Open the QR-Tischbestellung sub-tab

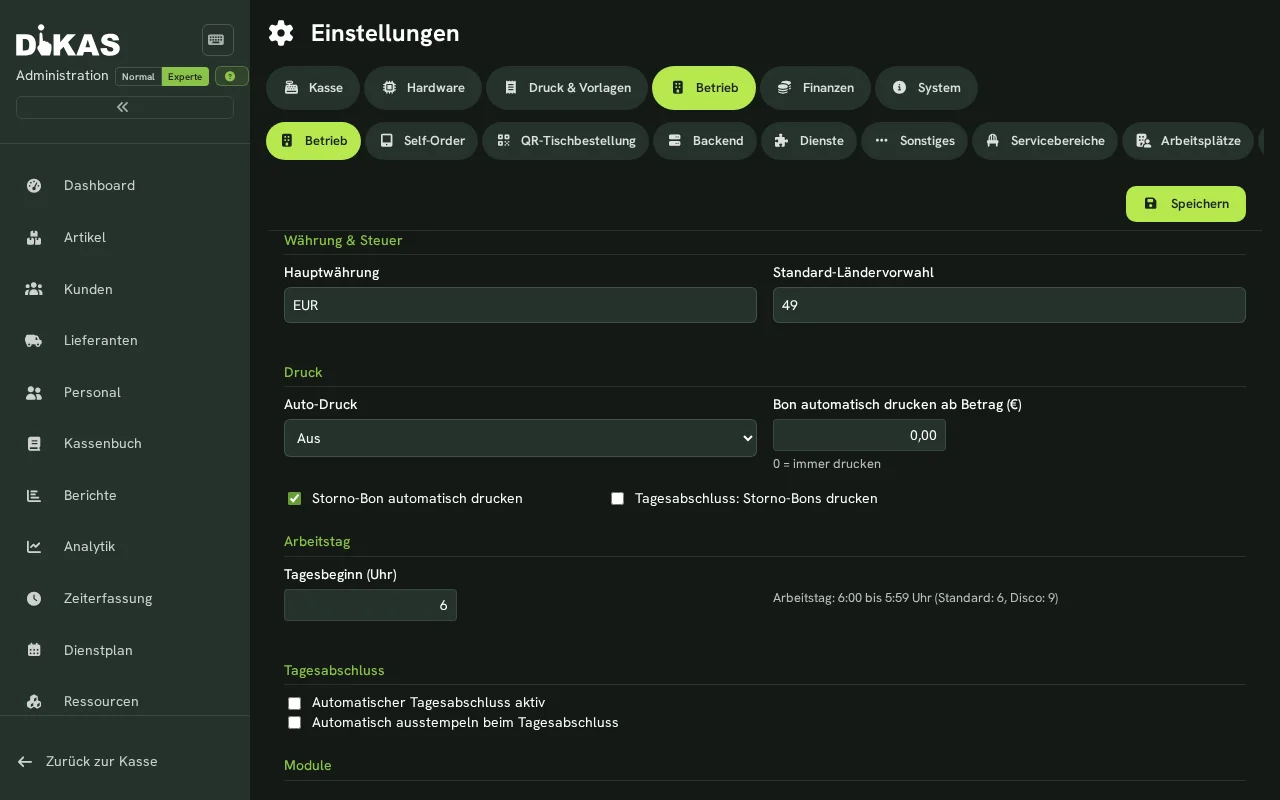565,141
